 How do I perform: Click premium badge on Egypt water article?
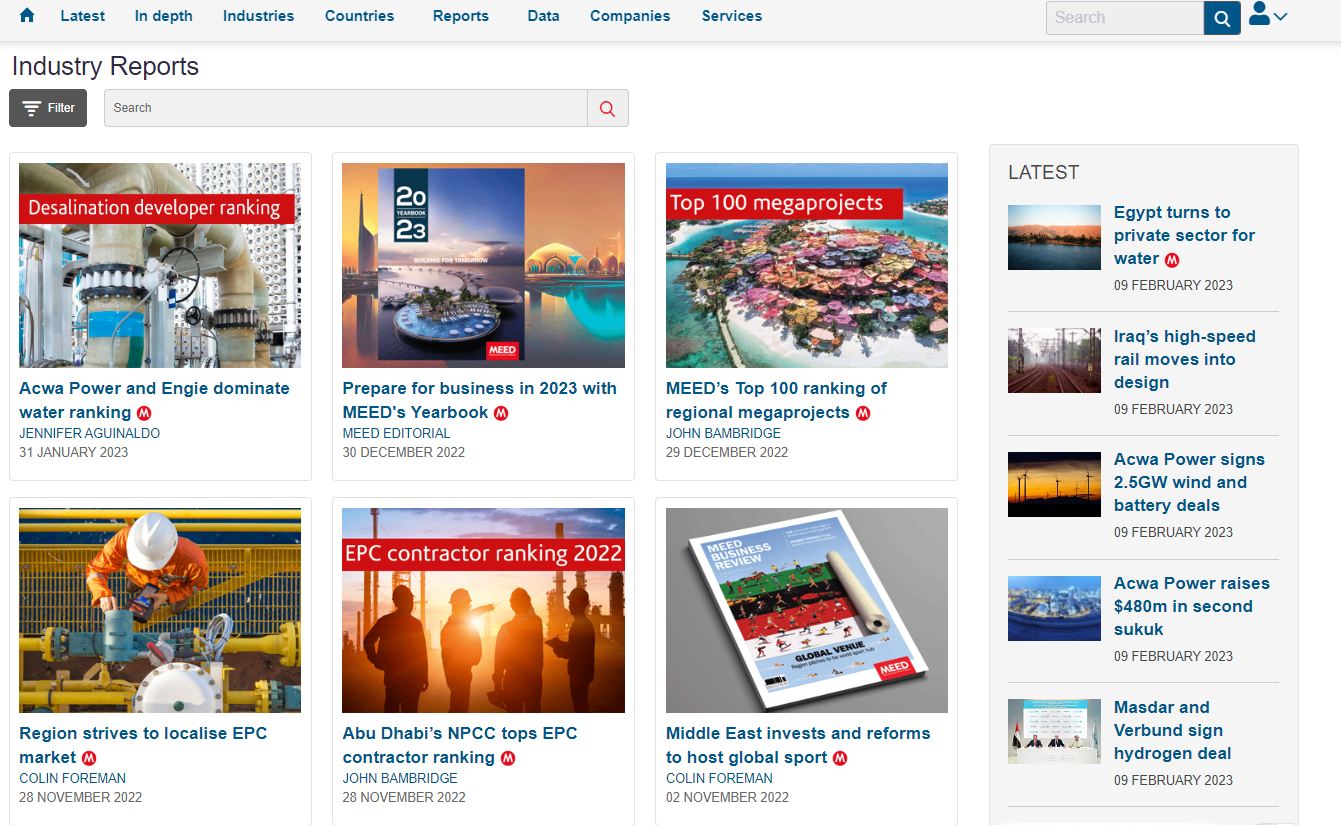point(1172,260)
